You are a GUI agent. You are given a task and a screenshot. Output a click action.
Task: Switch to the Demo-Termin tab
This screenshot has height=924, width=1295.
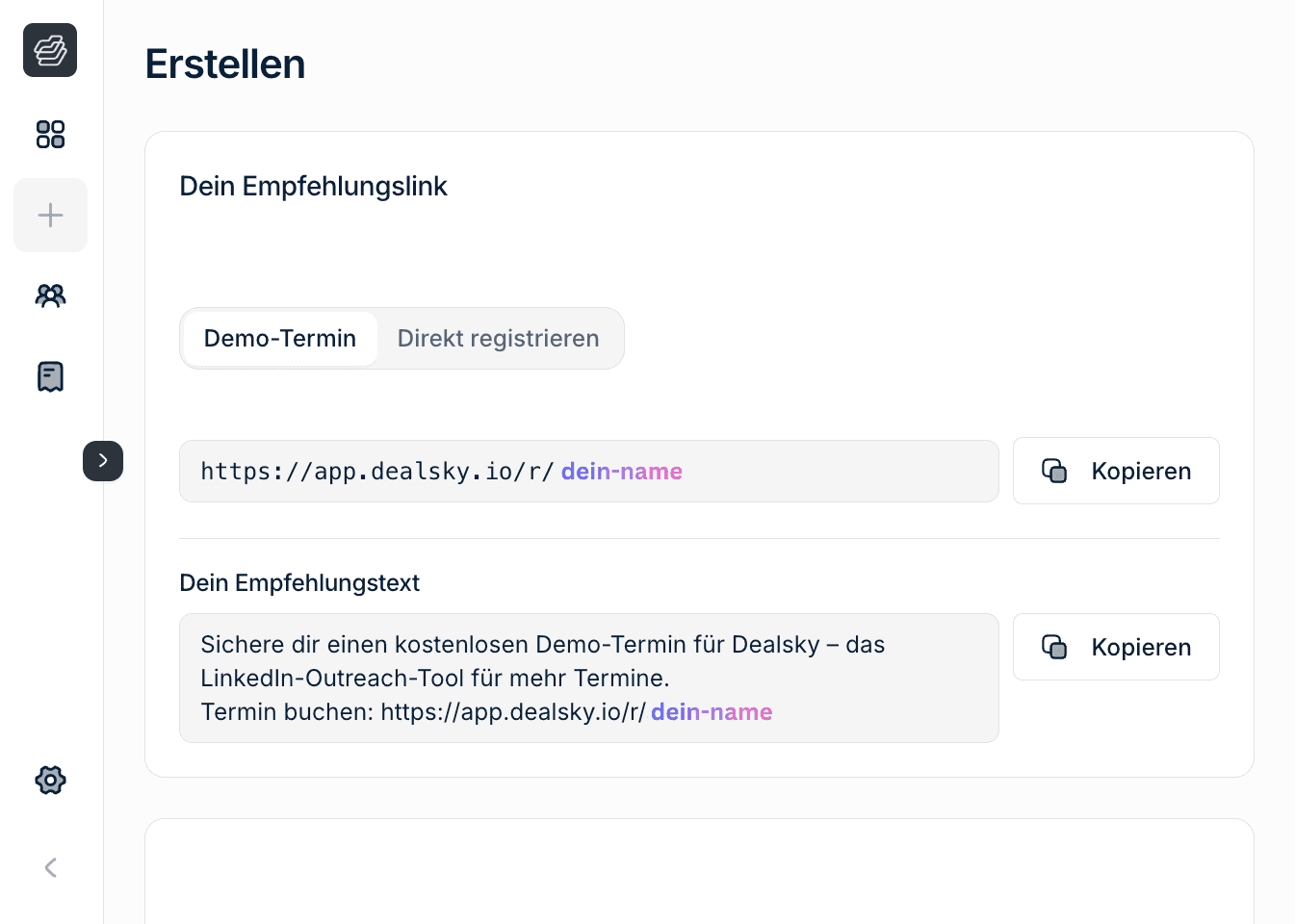(x=280, y=339)
